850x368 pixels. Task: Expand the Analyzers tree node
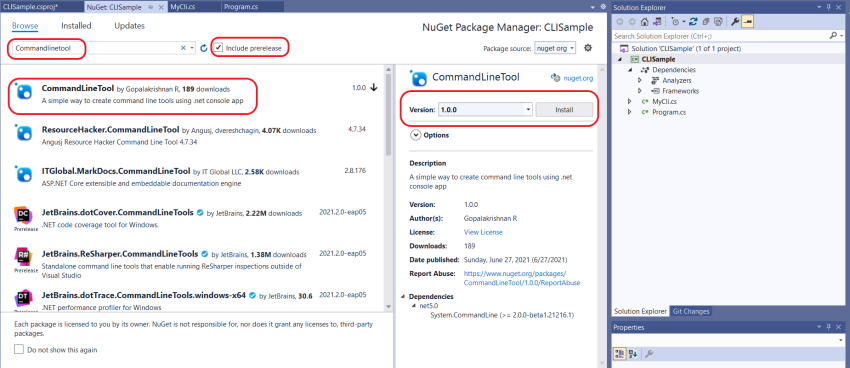point(640,80)
